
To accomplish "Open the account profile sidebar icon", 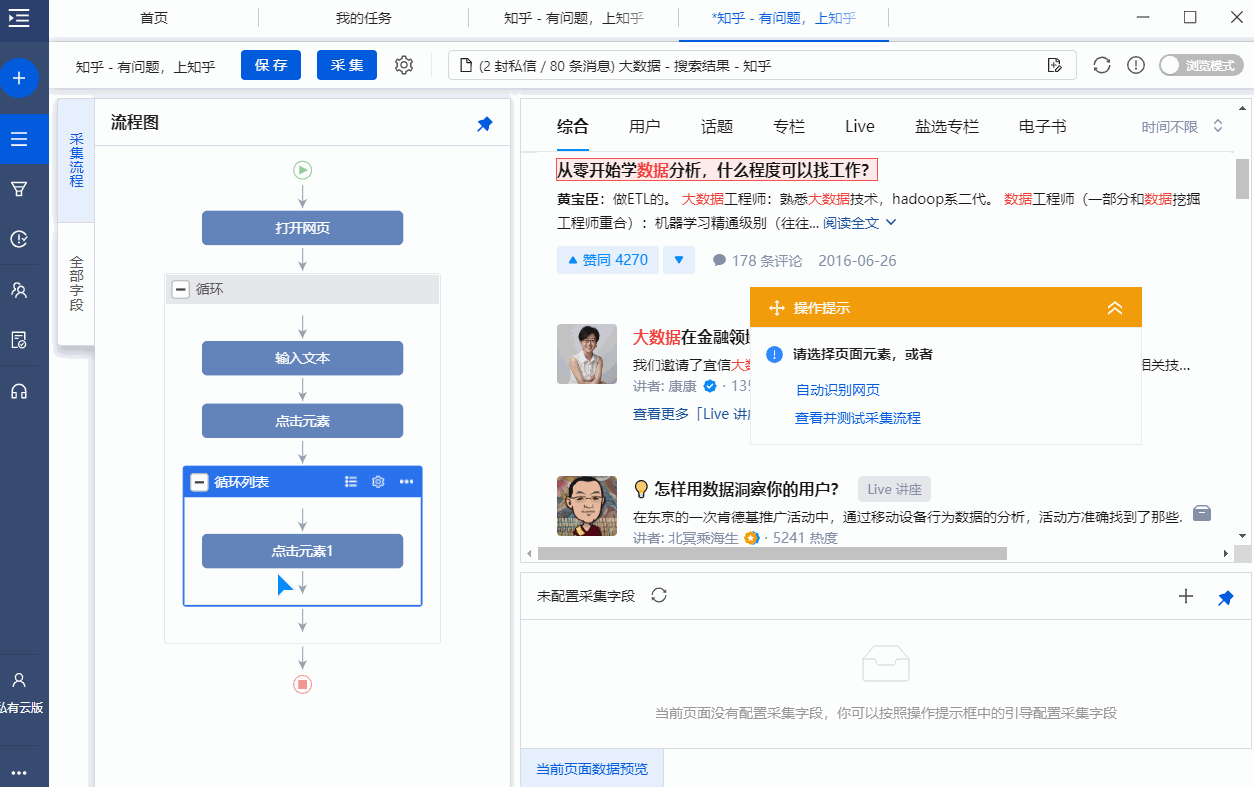I will [19, 680].
